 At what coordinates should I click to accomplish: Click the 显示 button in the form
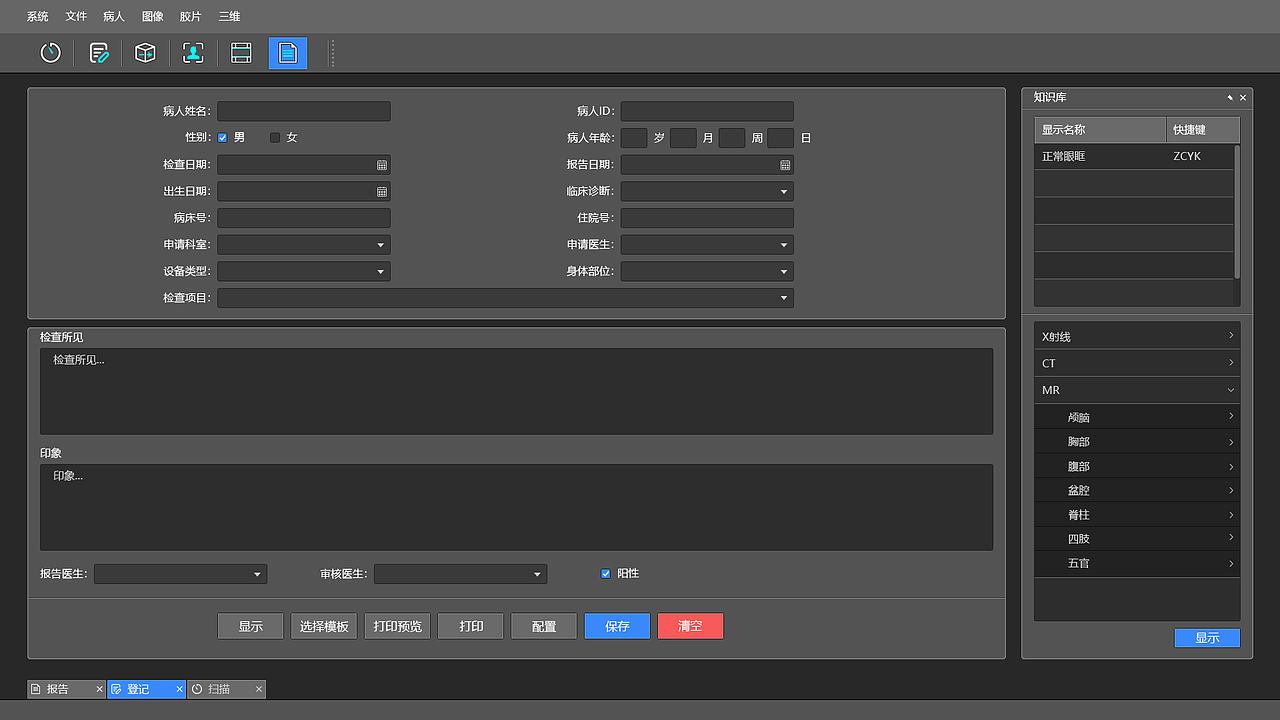click(x=251, y=626)
